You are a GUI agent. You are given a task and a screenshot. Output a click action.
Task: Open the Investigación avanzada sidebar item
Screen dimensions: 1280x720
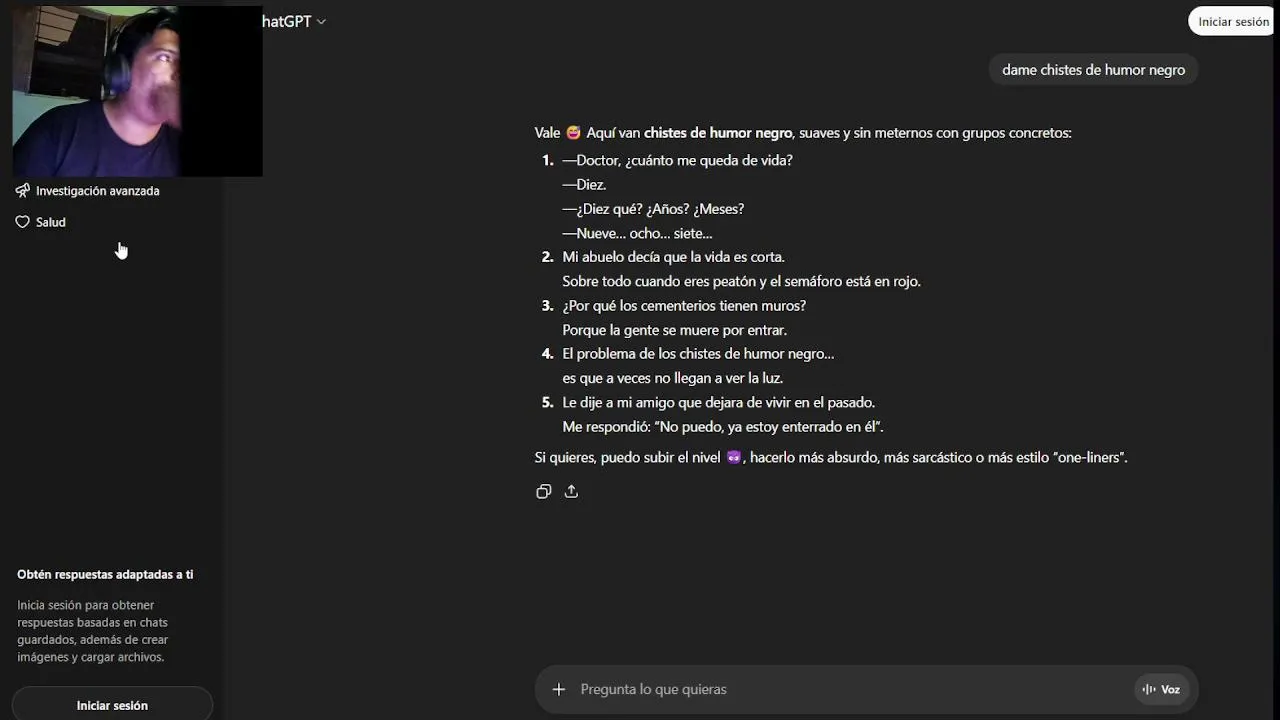click(x=97, y=191)
